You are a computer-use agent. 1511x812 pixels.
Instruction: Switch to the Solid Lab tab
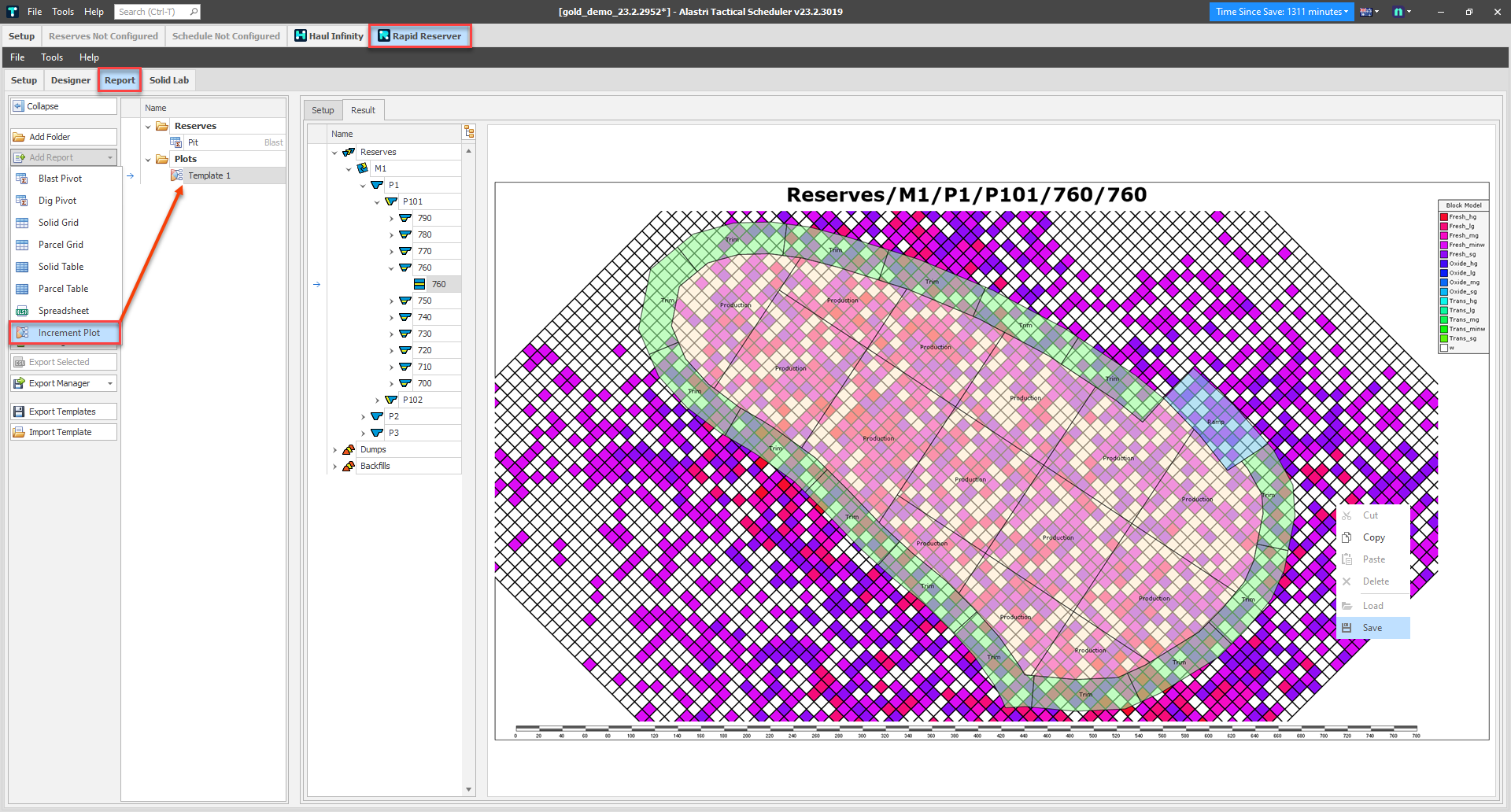click(x=168, y=80)
